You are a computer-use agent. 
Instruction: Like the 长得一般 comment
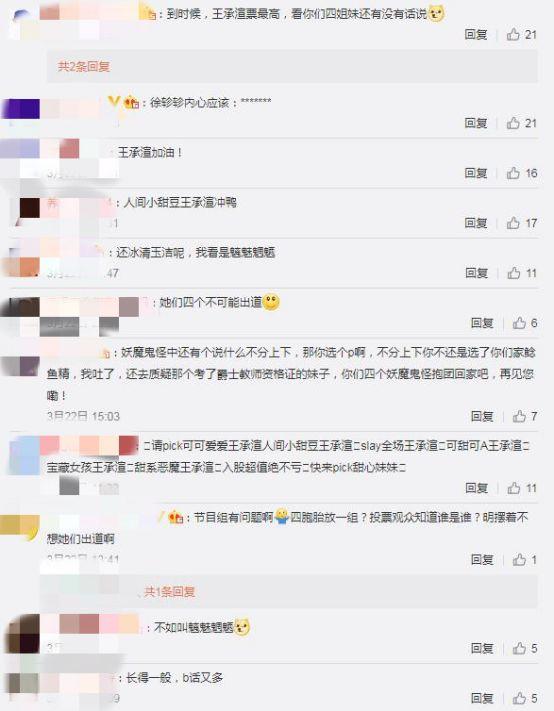pos(525,698)
